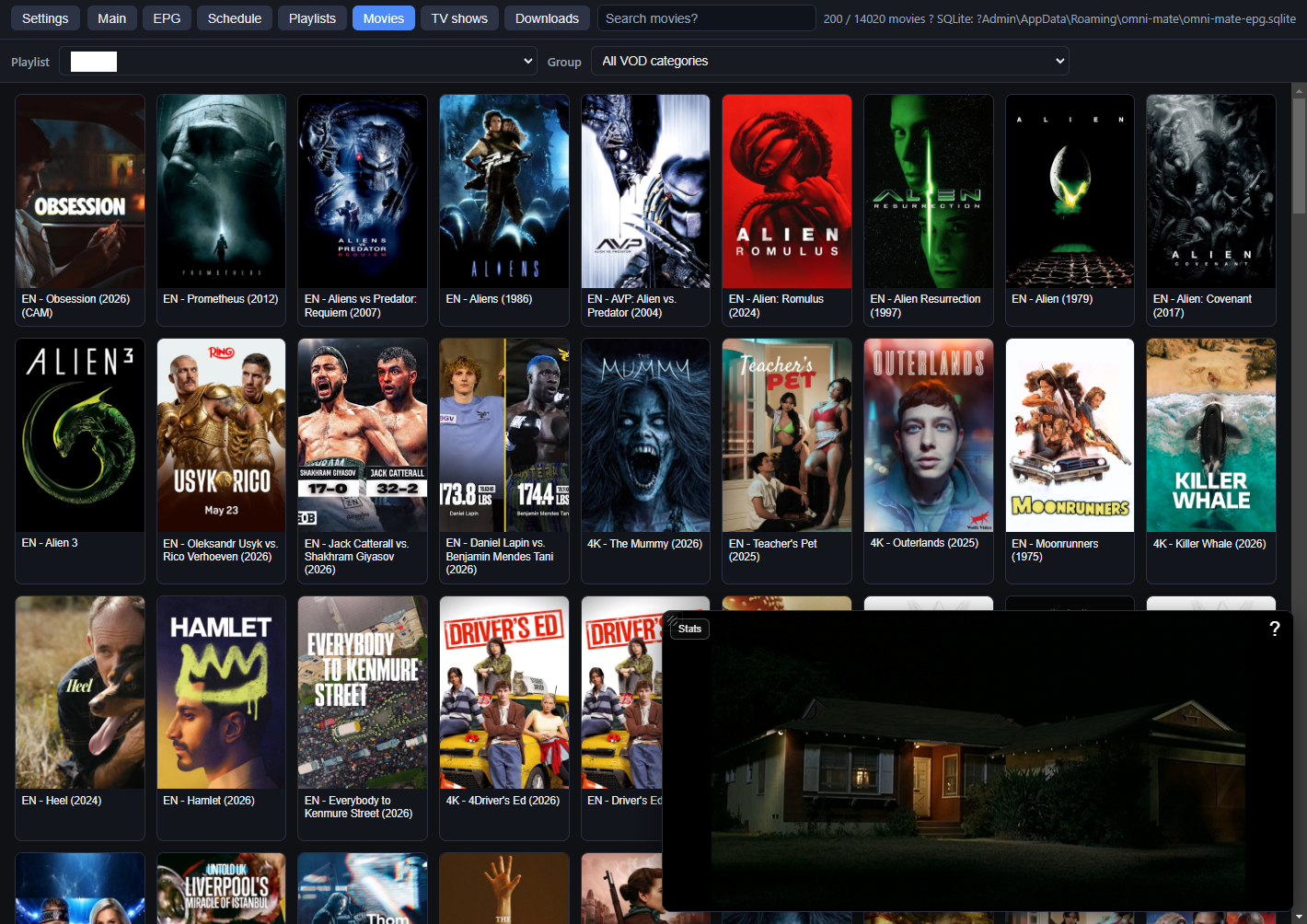Viewport: 1307px width, 924px height.
Task: Click the 'EN - Aliens (1986)' title
Action: point(489,299)
